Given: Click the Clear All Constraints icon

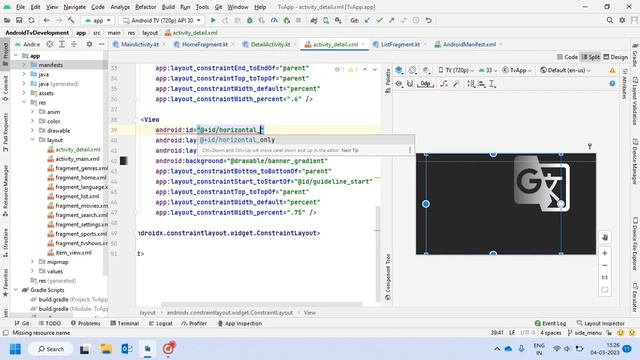Looking at the screenshot, I should 444,84.
